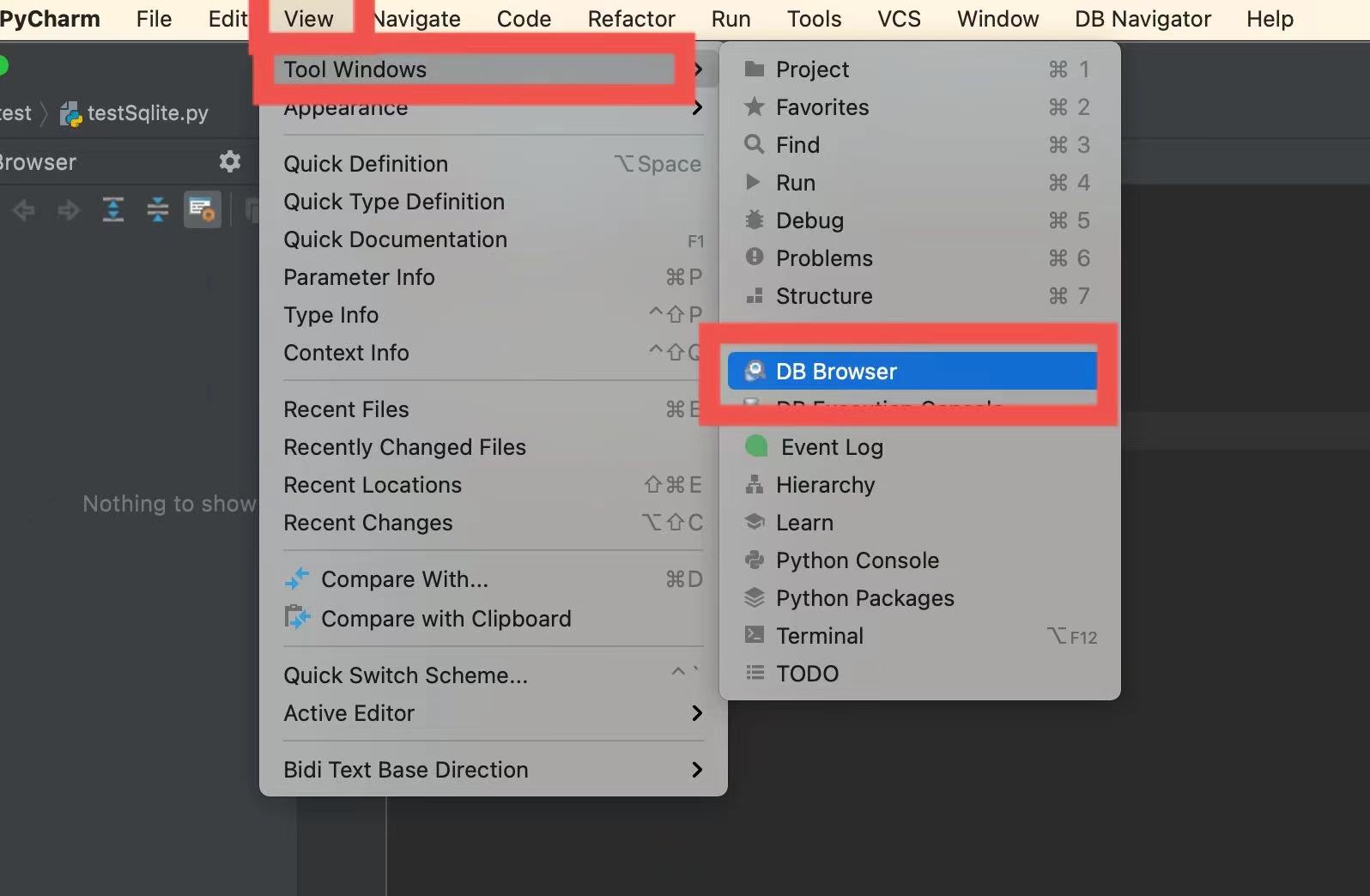Click the Expand All icon in DB Browser toolbar
Image resolution: width=1370 pixels, height=896 pixels.
(x=112, y=209)
